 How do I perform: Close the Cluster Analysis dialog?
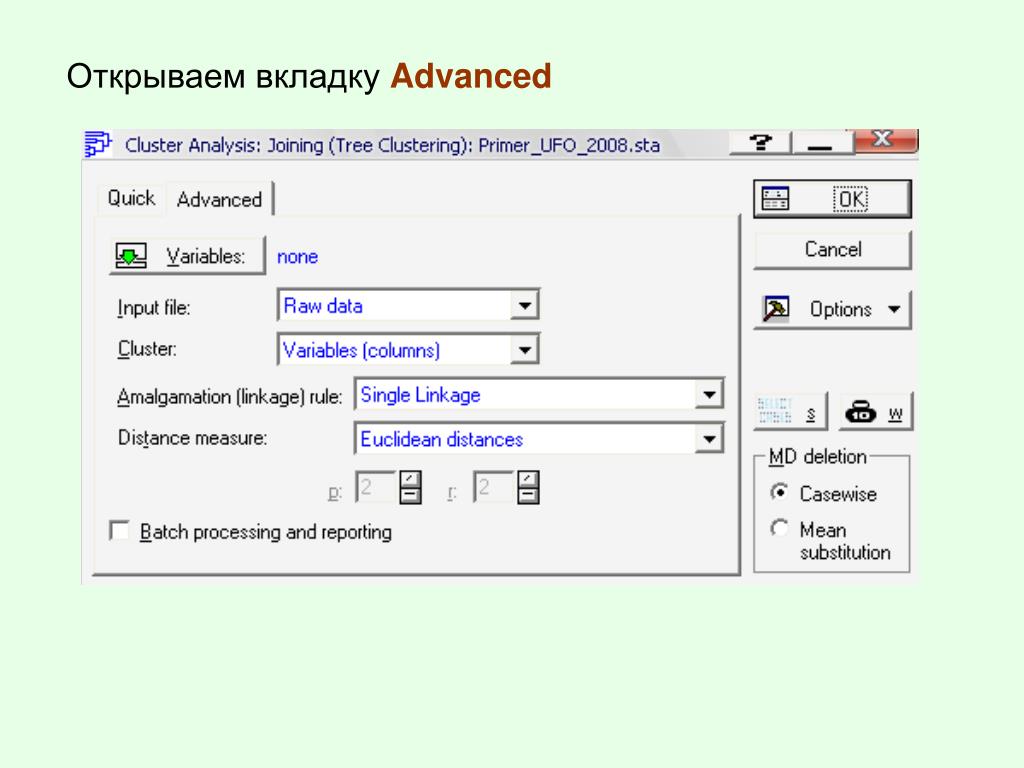click(x=885, y=140)
